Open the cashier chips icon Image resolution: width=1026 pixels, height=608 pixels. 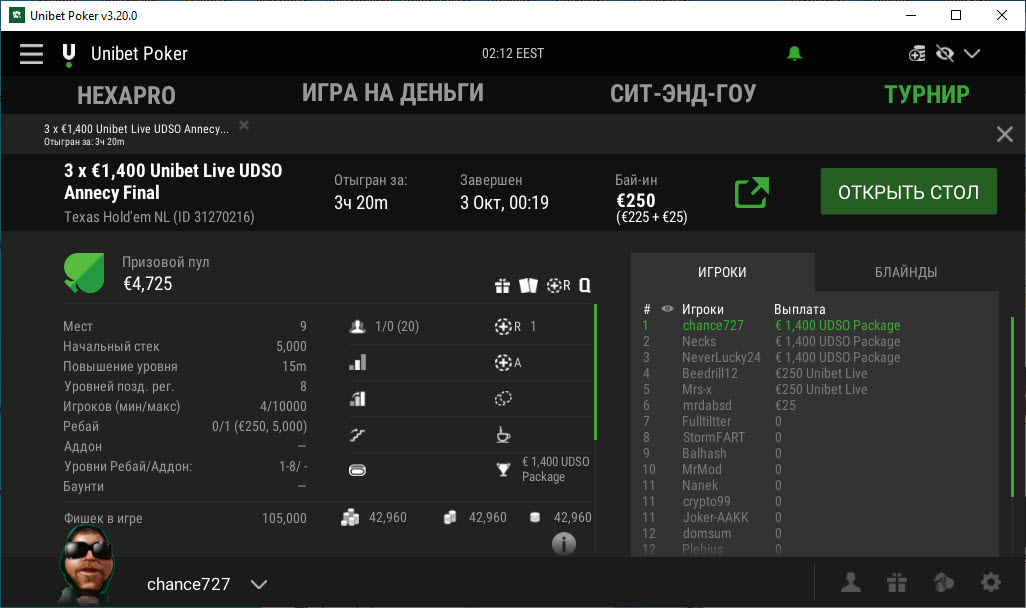click(917, 54)
